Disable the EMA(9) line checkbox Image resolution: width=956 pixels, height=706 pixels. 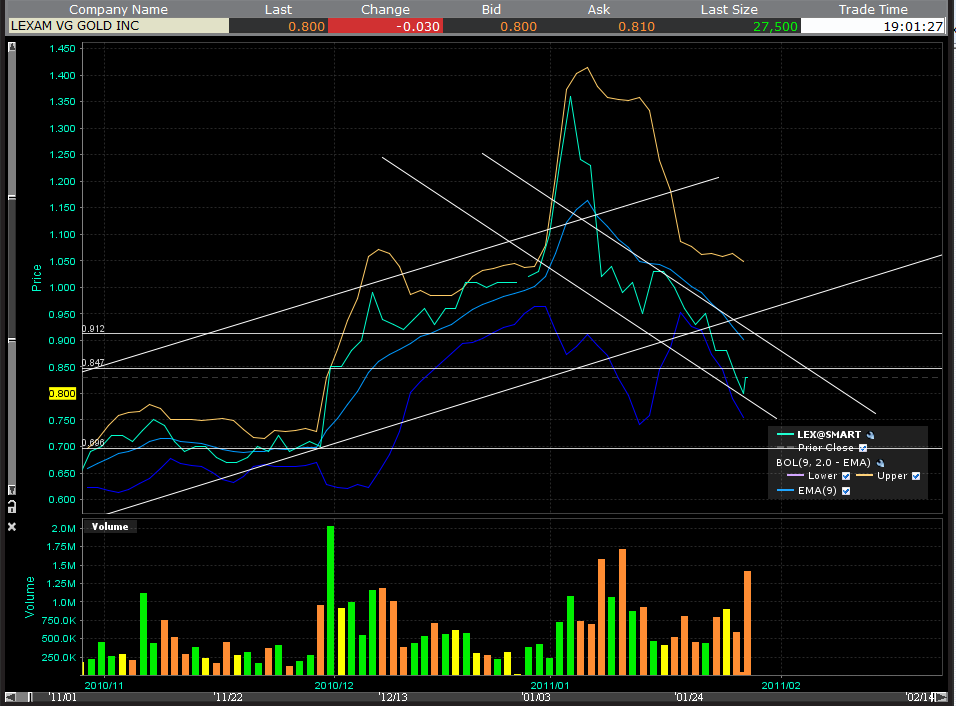coord(846,491)
